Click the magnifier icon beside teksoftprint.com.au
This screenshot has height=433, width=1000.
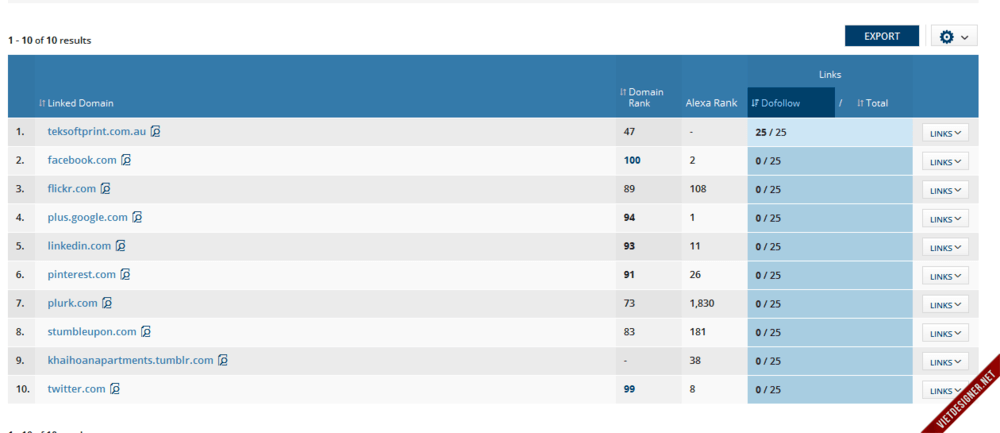click(156, 131)
